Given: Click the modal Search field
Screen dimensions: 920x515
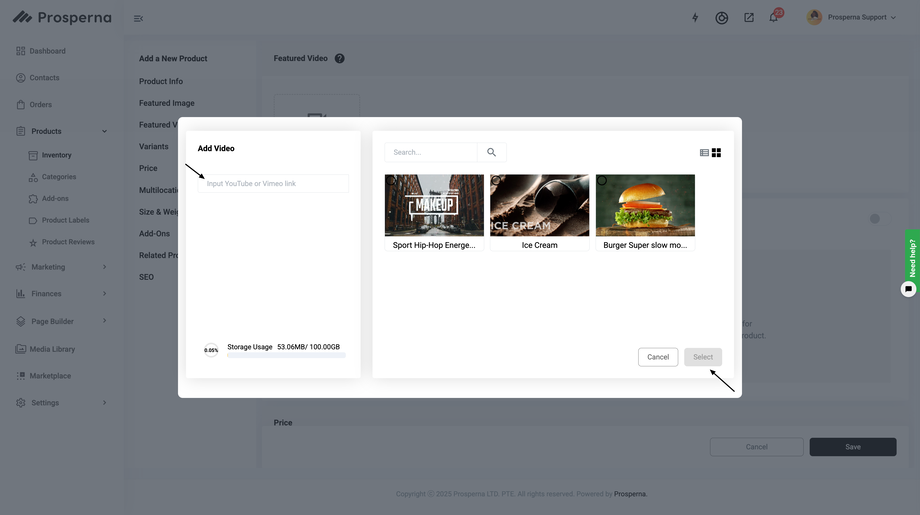Looking at the screenshot, I should 431,152.
